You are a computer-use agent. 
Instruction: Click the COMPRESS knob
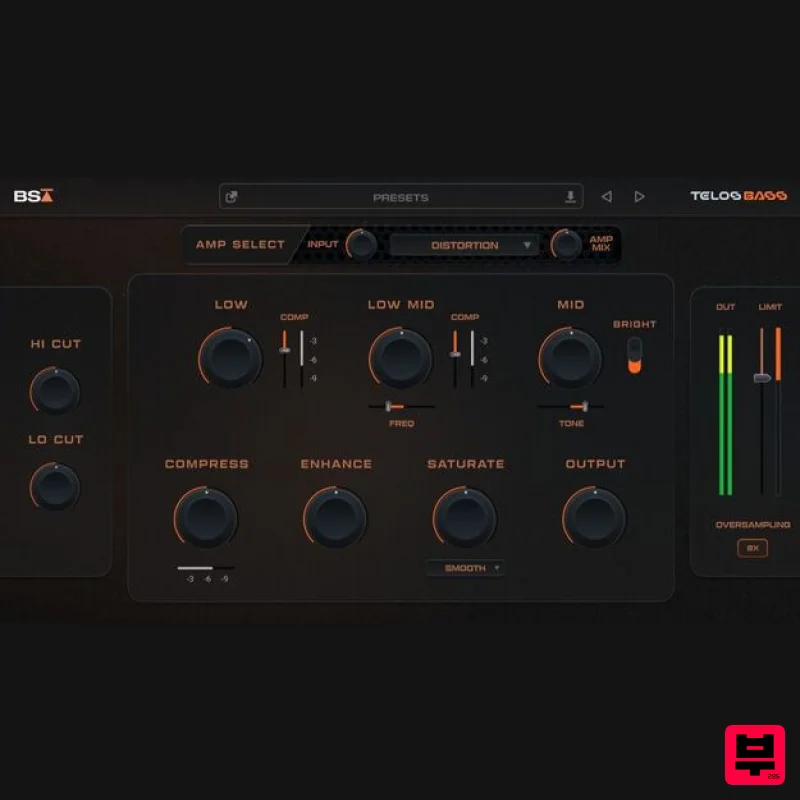206,516
